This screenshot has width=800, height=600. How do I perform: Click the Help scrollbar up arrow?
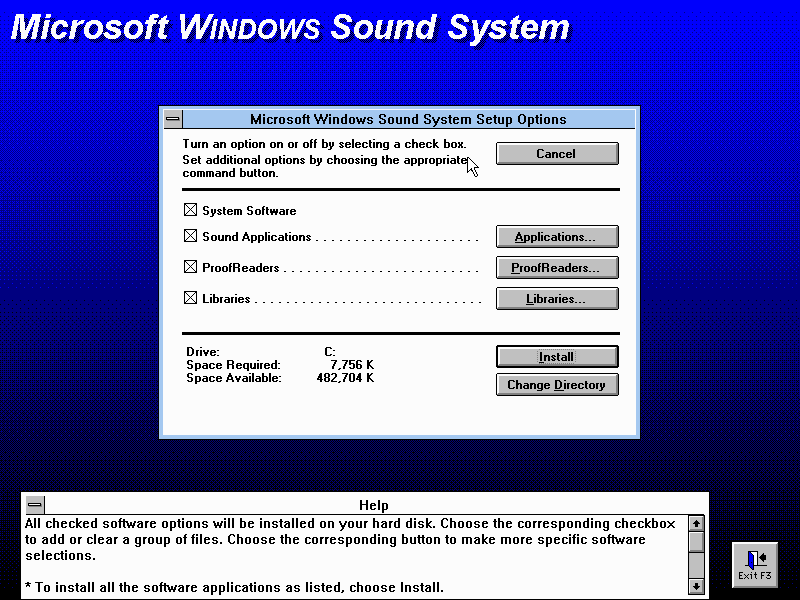pyautogui.click(x=697, y=524)
